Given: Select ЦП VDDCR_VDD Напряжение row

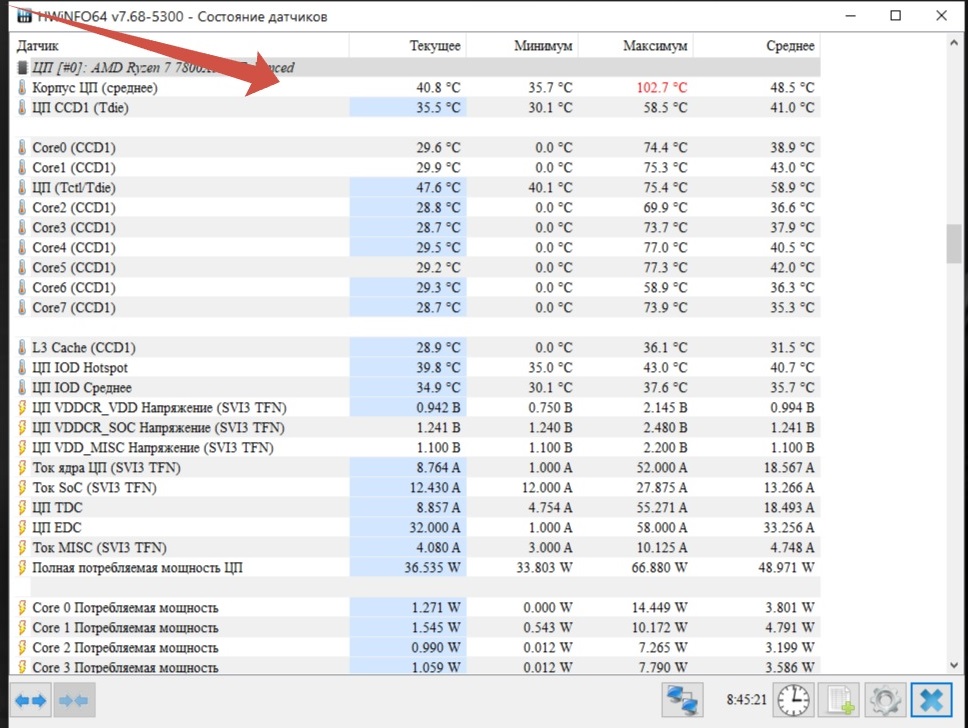Looking at the screenshot, I should coord(417,407).
